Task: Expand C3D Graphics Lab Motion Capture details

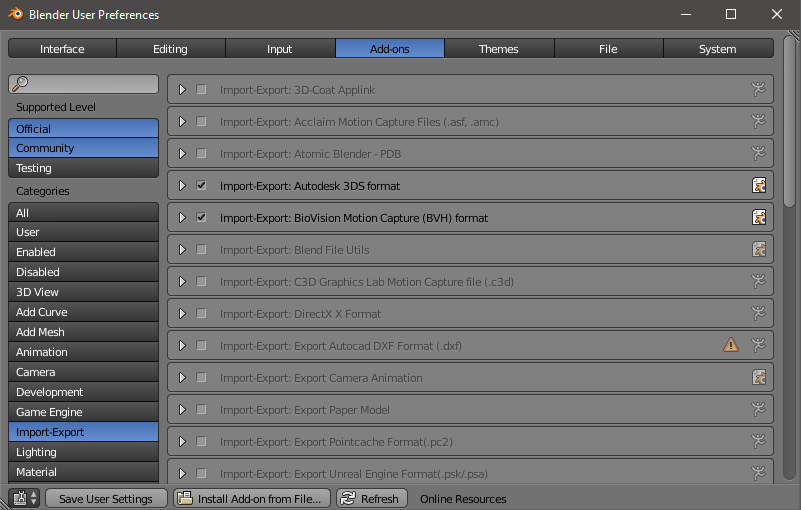Action: pos(182,282)
